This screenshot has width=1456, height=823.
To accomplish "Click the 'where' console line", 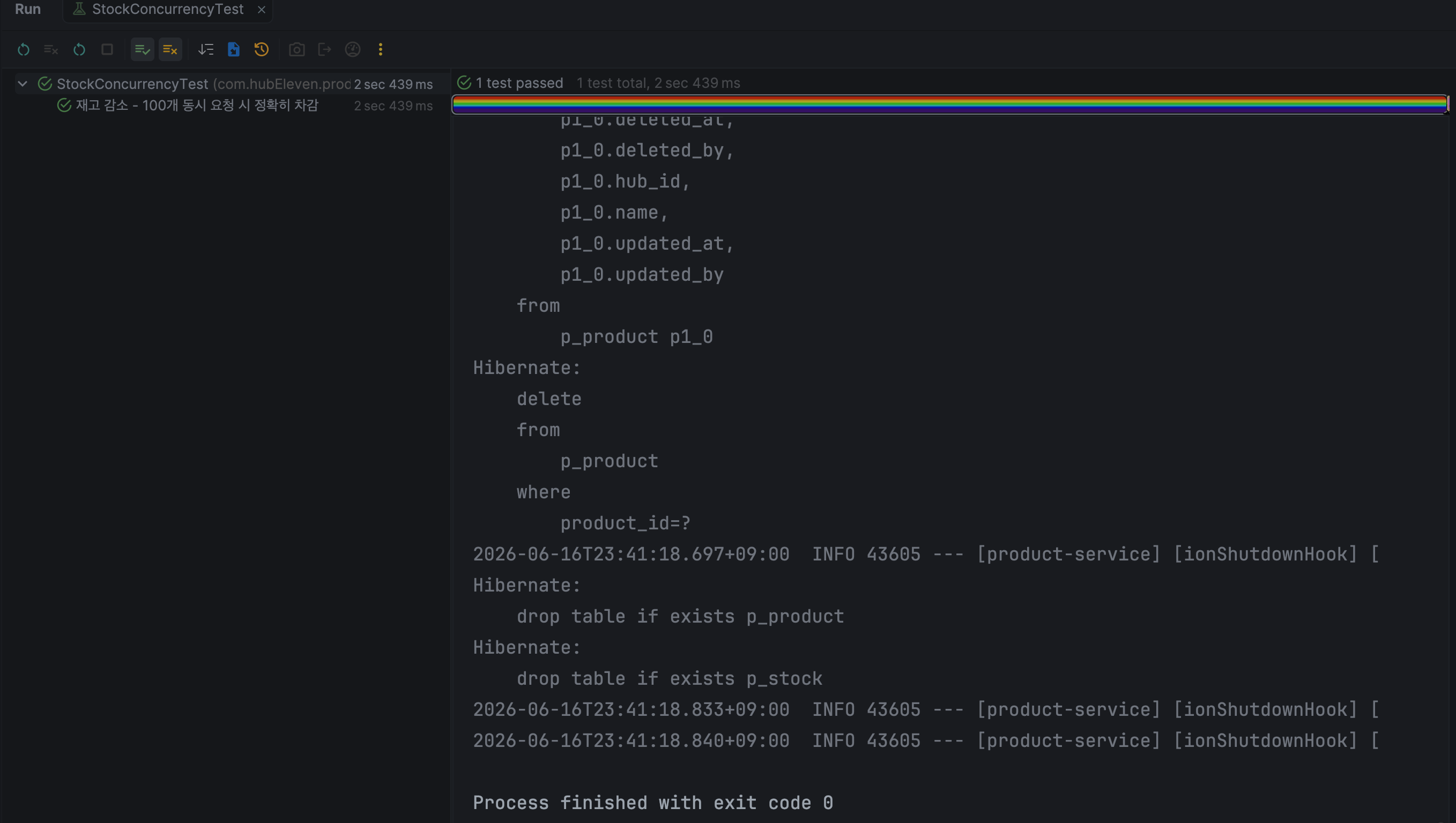I will click(544, 492).
